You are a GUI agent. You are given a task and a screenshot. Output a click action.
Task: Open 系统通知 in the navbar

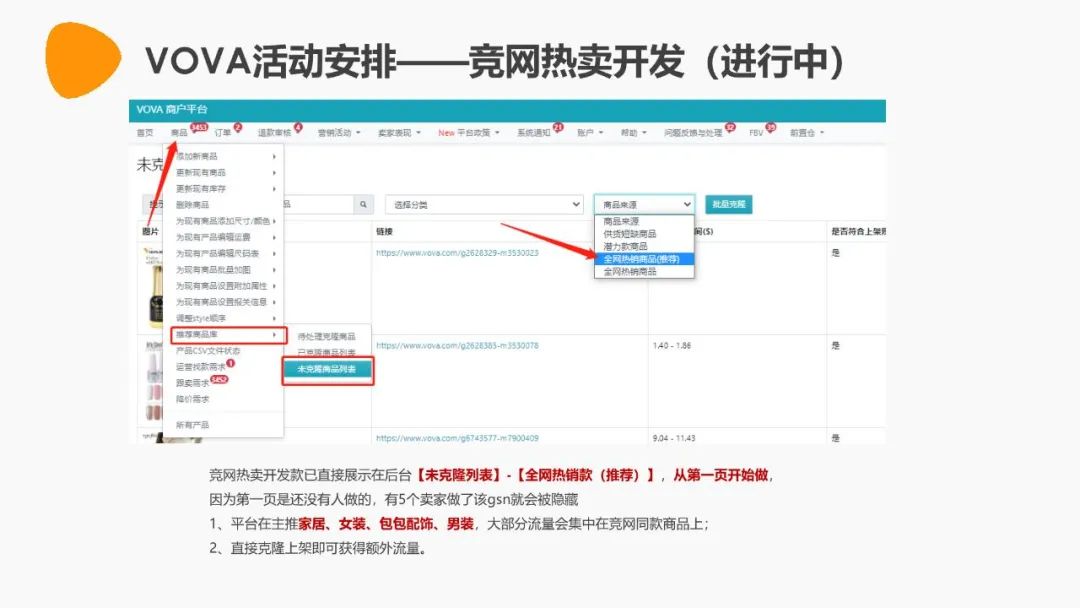coord(534,133)
